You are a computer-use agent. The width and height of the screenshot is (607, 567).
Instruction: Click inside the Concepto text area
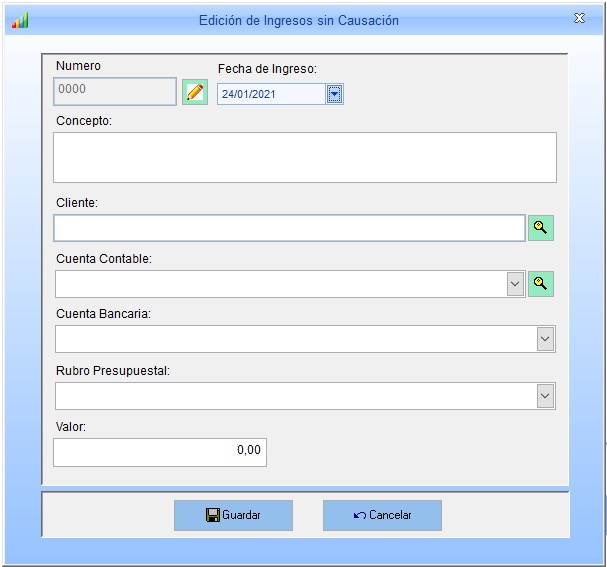pos(304,158)
